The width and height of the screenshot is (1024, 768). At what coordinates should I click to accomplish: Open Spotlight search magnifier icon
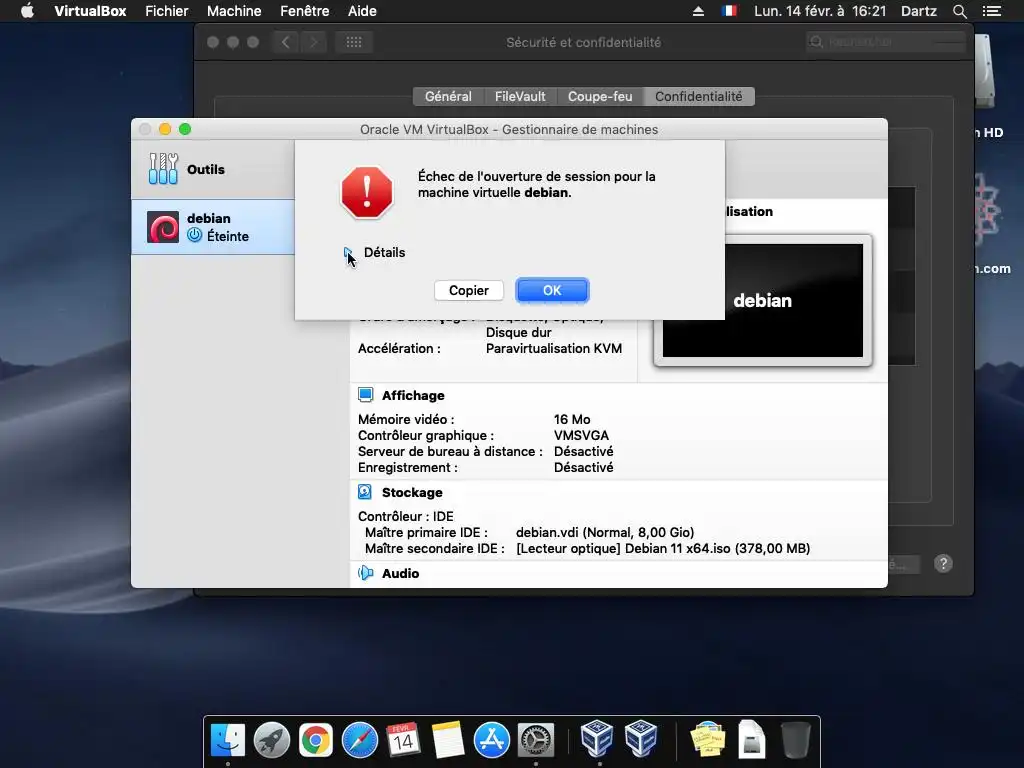[959, 11]
